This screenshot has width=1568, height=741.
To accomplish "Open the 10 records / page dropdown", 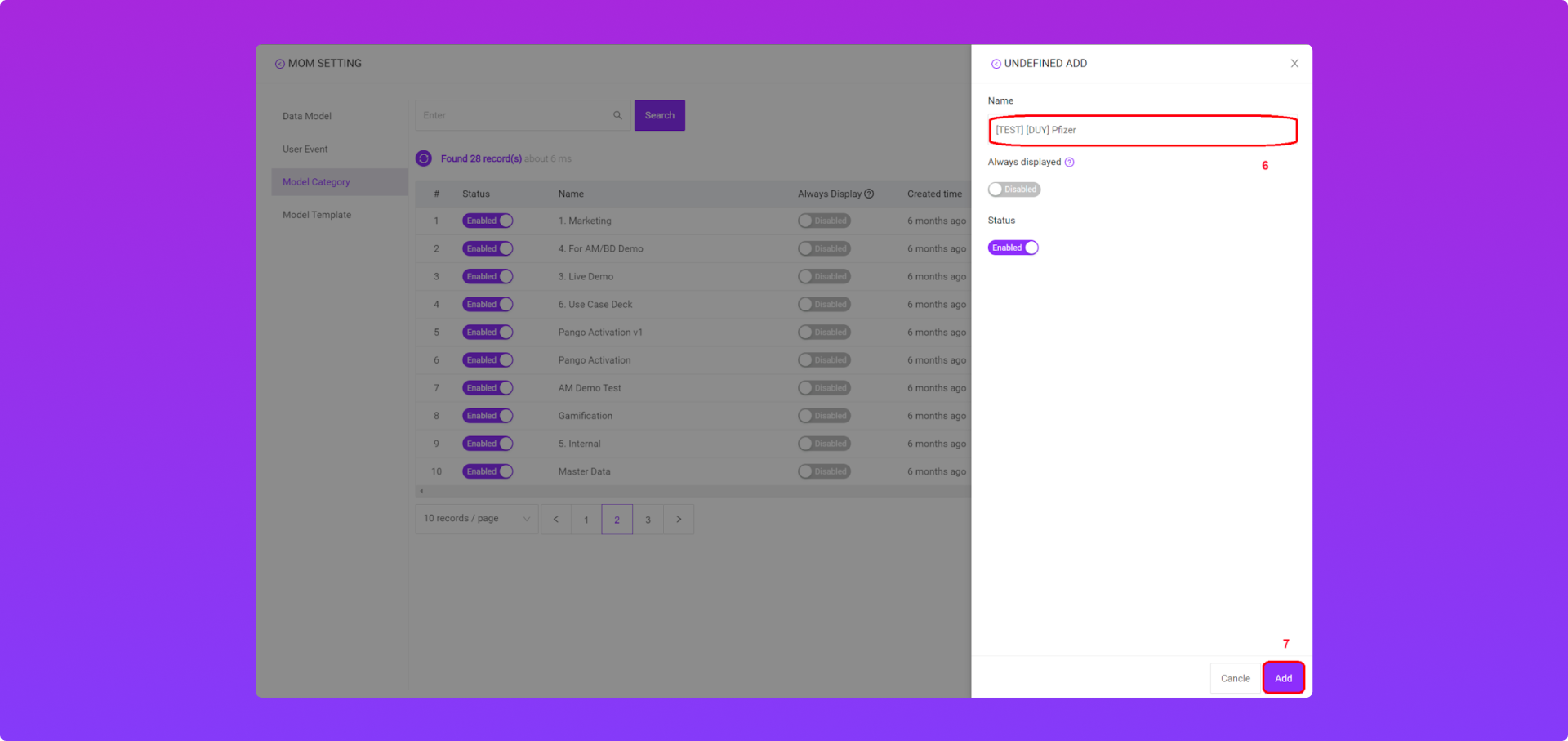I will (476, 519).
